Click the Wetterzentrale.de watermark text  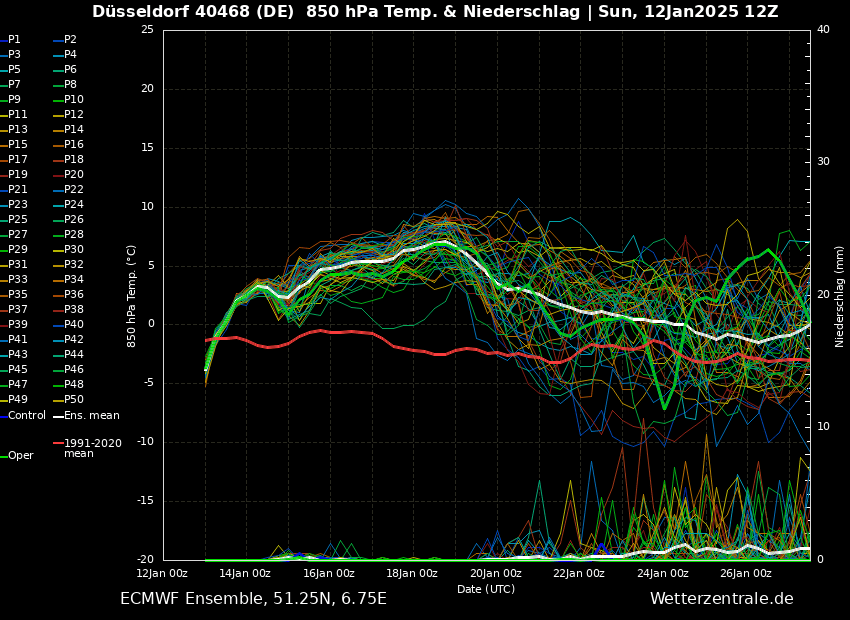pyautogui.click(x=721, y=599)
